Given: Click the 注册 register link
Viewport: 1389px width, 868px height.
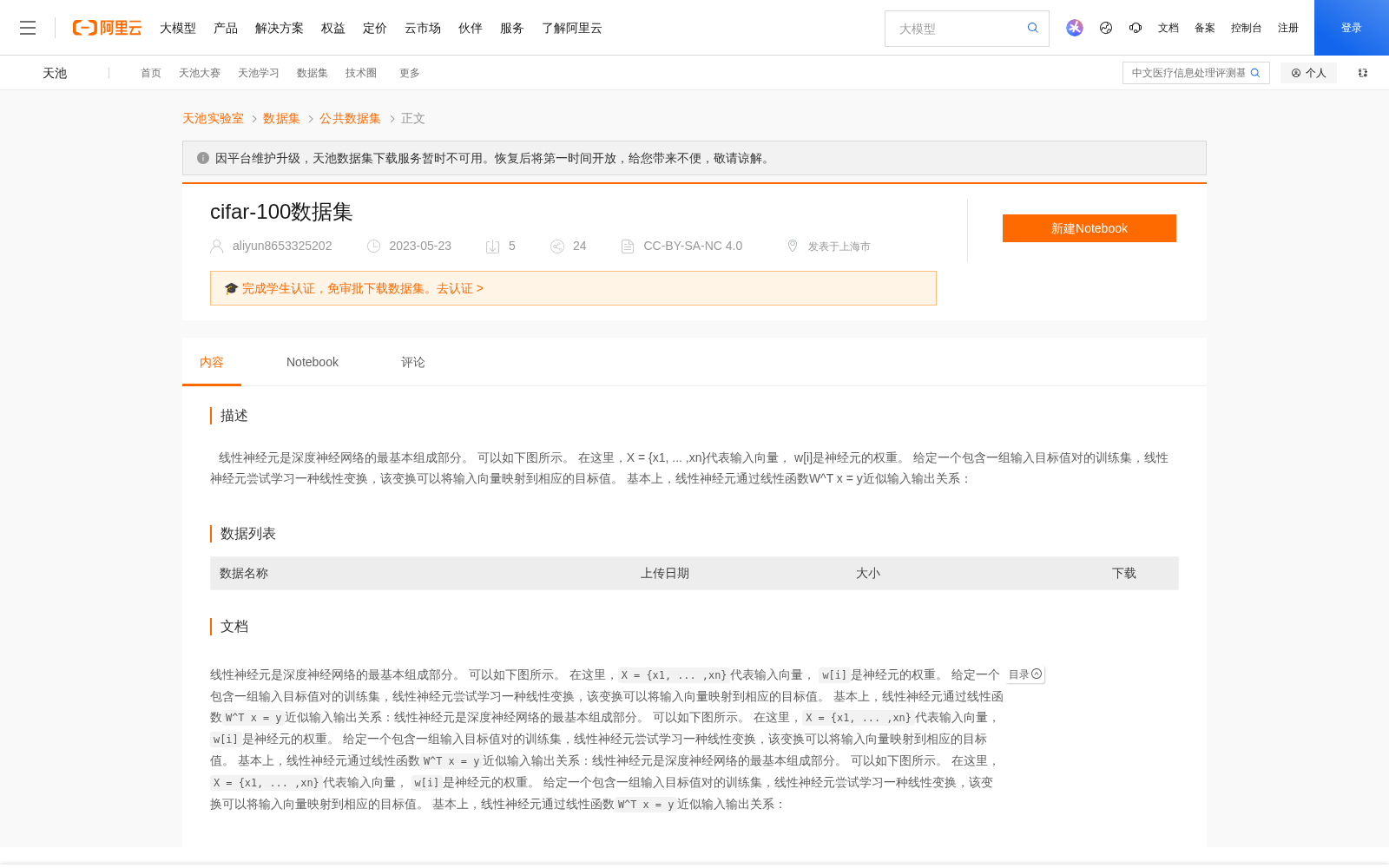Looking at the screenshot, I should click(1288, 28).
